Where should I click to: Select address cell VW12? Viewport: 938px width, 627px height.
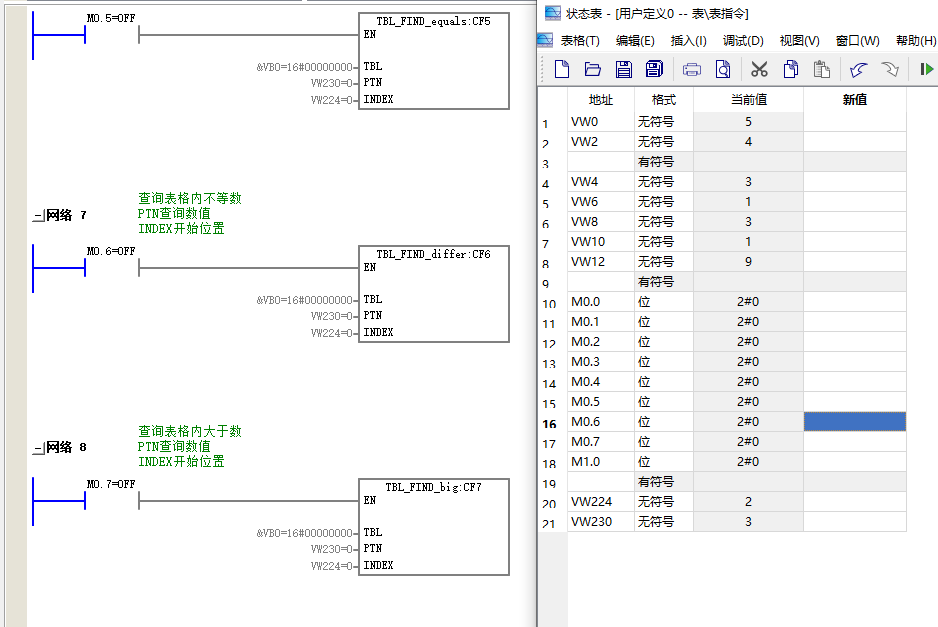click(601, 261)
